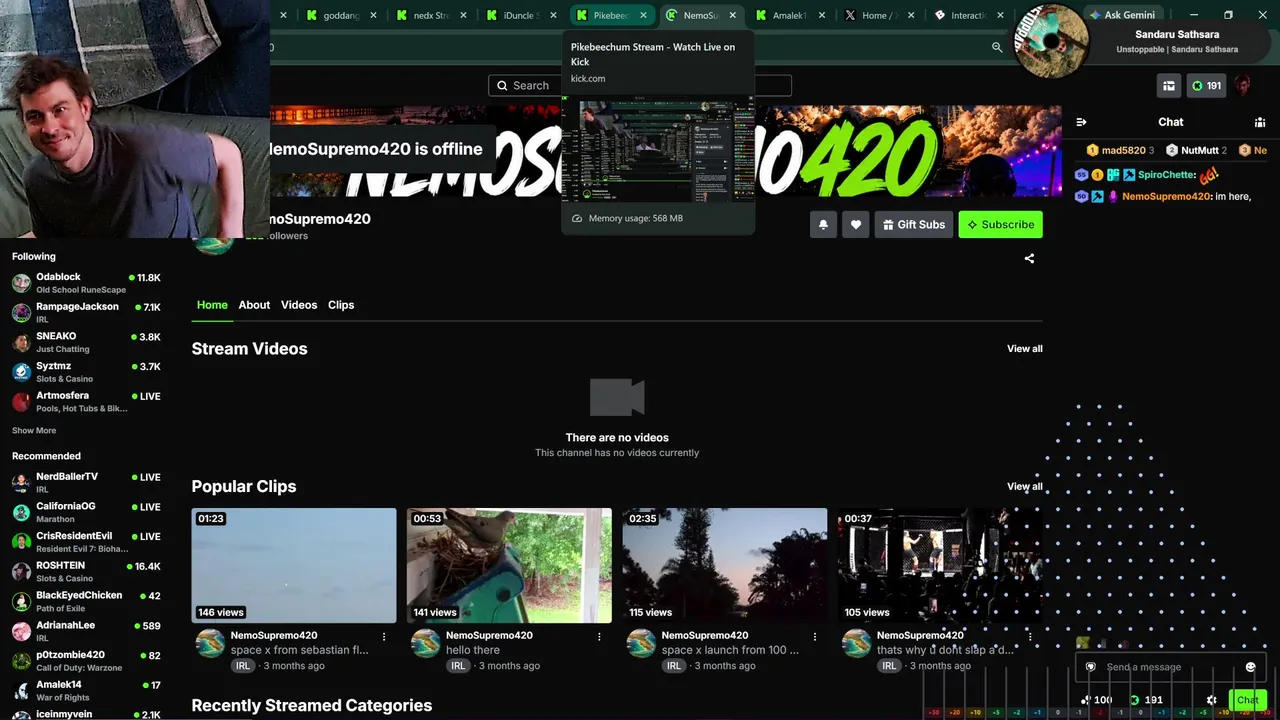Open the channel's Videos tab
1280x720 pixels.
click(299, 305)
